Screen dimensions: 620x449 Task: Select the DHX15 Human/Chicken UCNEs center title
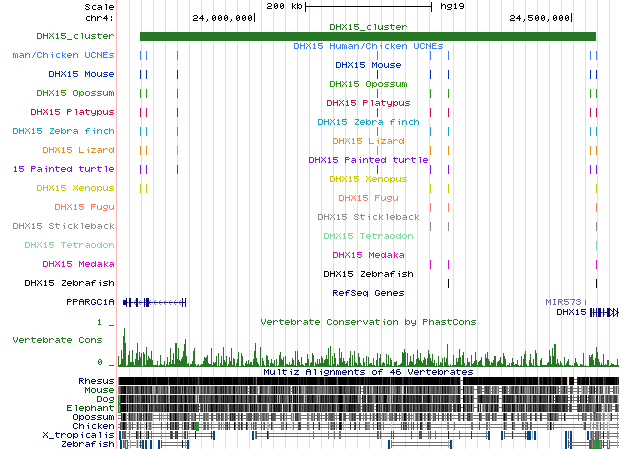click(368, 46)
